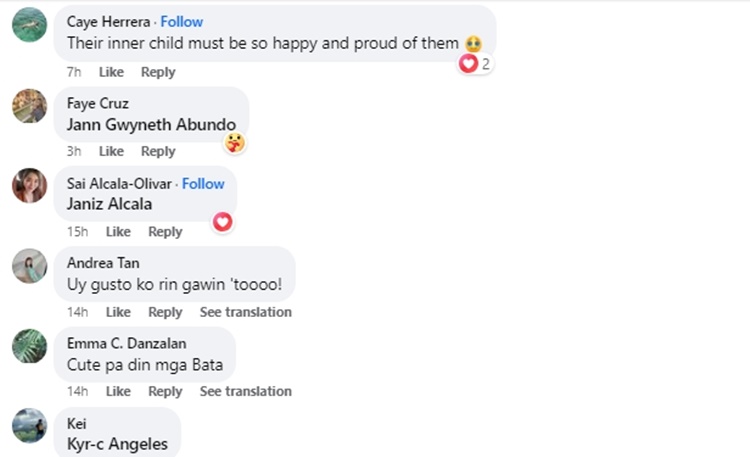
Task: Click Caye Herrera's profile picture
Action: pos(29,25)
